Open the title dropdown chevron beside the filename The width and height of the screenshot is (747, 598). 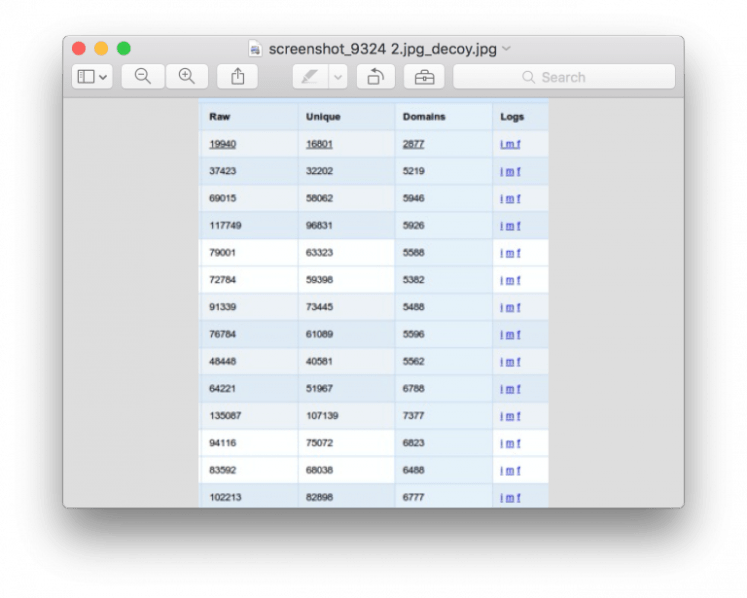(x=506, y=48)
